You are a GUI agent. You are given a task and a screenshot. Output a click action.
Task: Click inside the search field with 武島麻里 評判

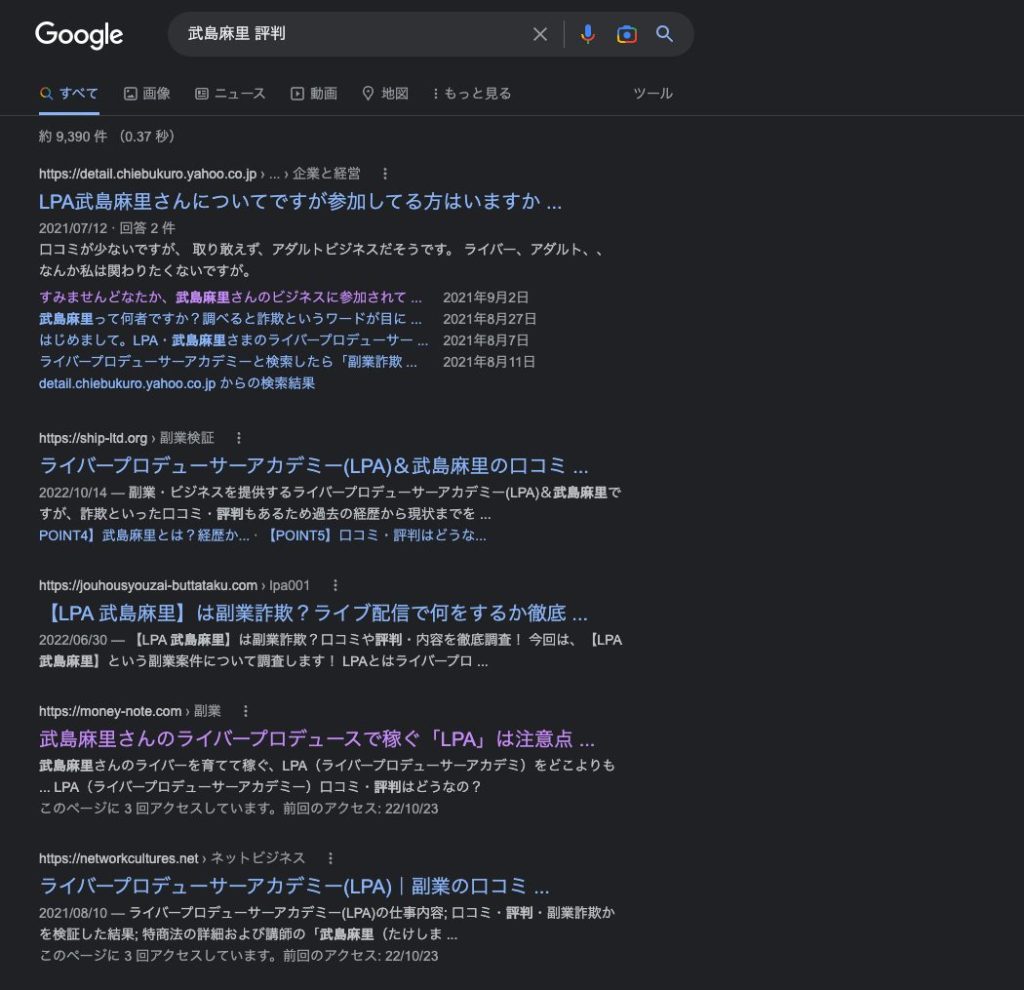tap(350, 35)
